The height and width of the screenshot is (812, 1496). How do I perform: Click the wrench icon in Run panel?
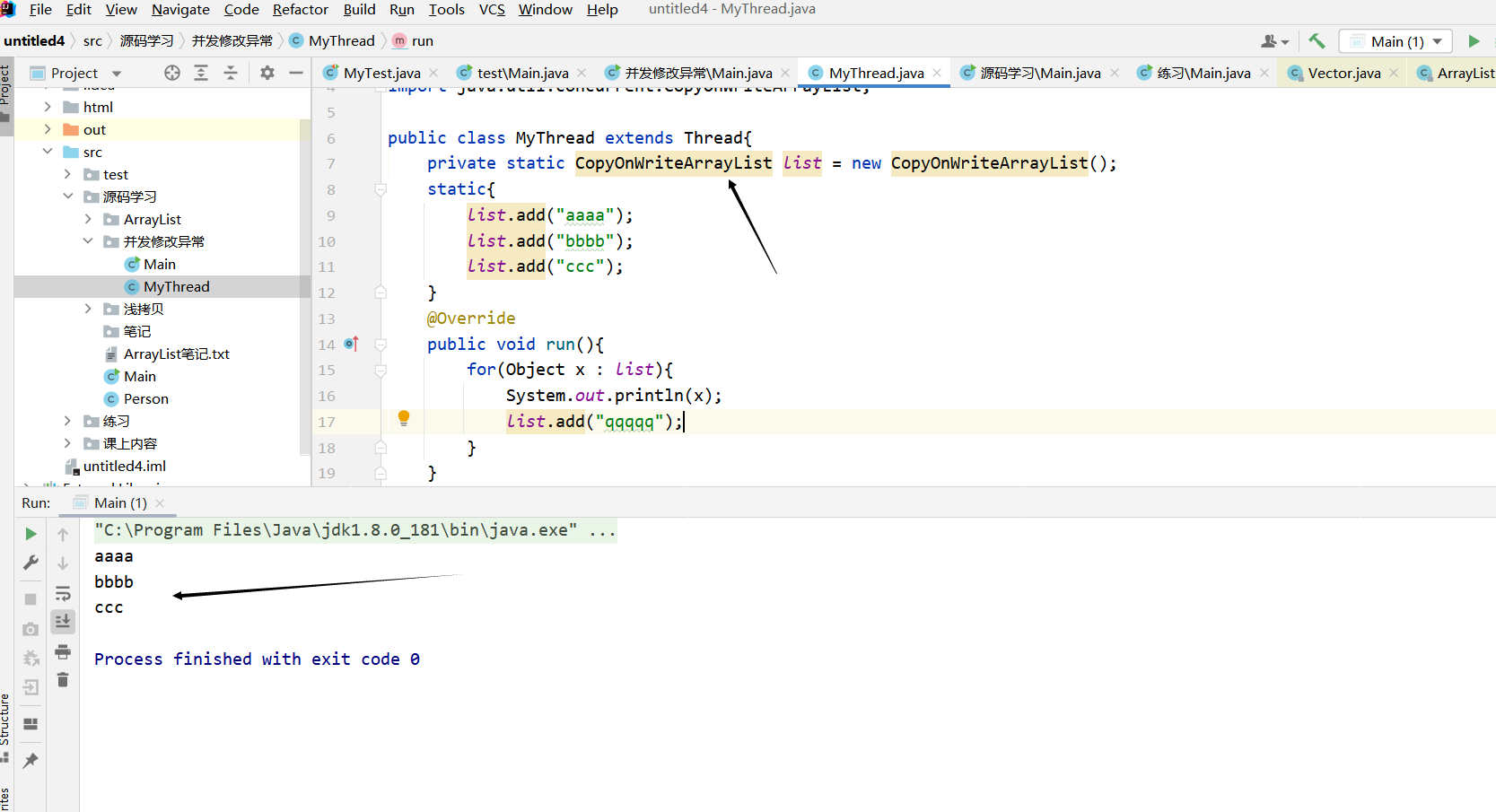click(31, 563)
